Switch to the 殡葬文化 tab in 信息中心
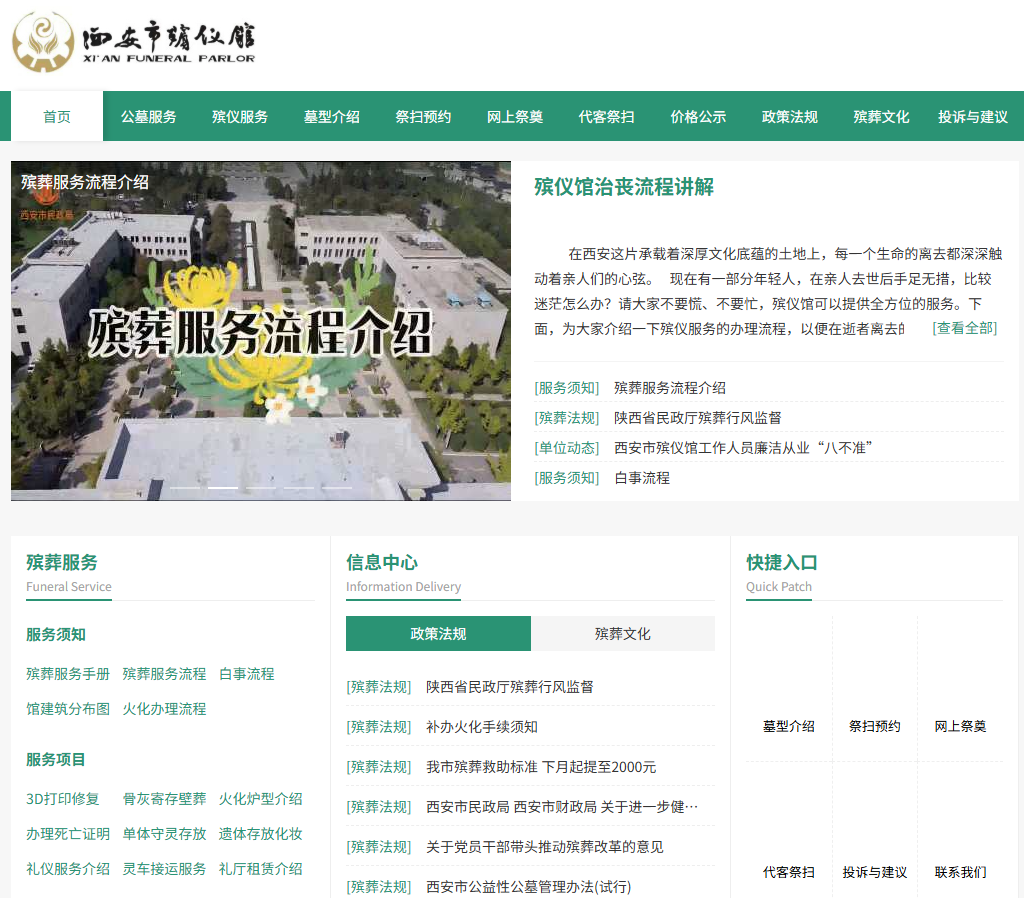The width and height of the screenshot is (1024, 898). pyautogui.click(x=622, y=633)
